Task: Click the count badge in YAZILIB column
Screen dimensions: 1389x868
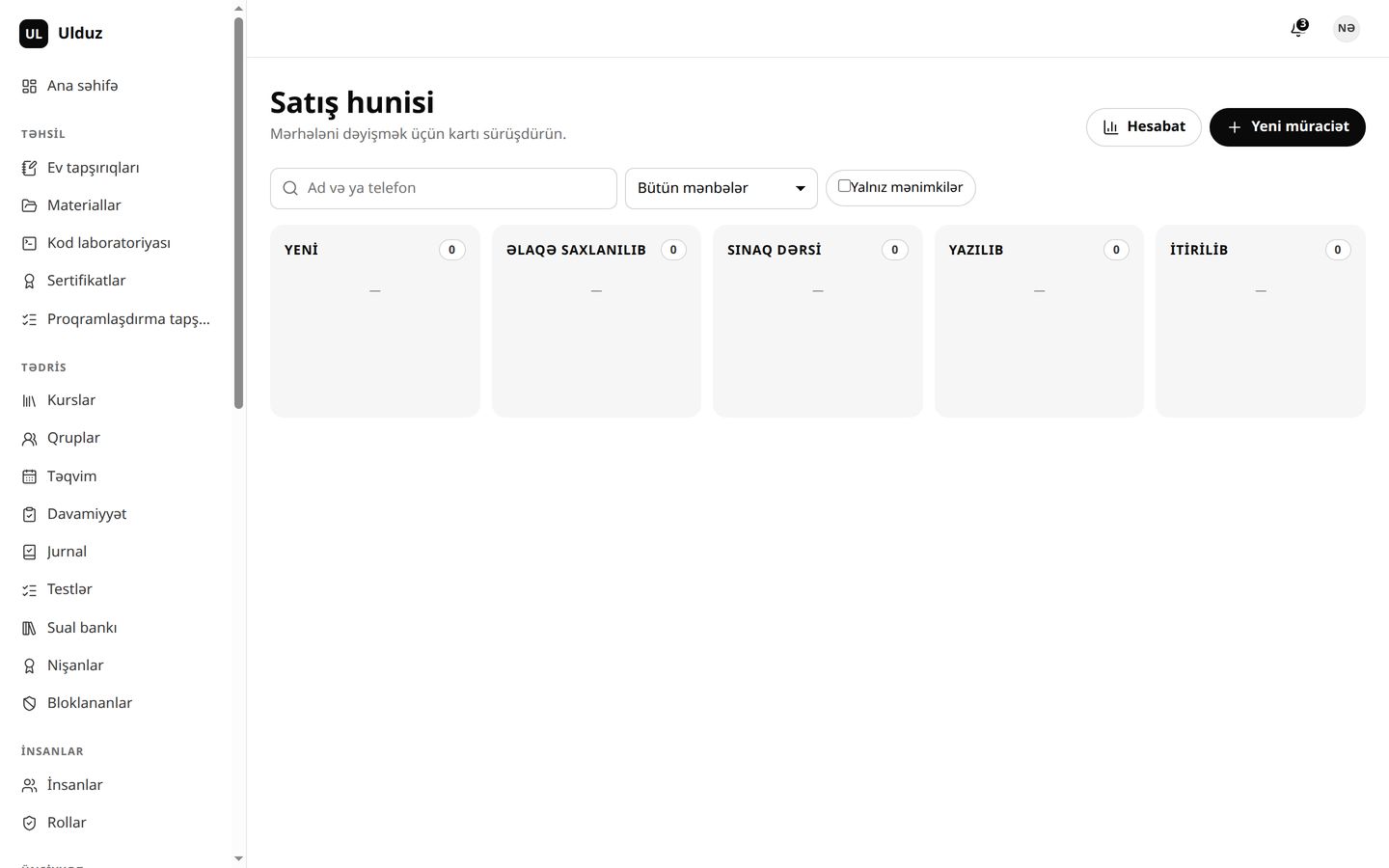Action: tap(1116, 250)
